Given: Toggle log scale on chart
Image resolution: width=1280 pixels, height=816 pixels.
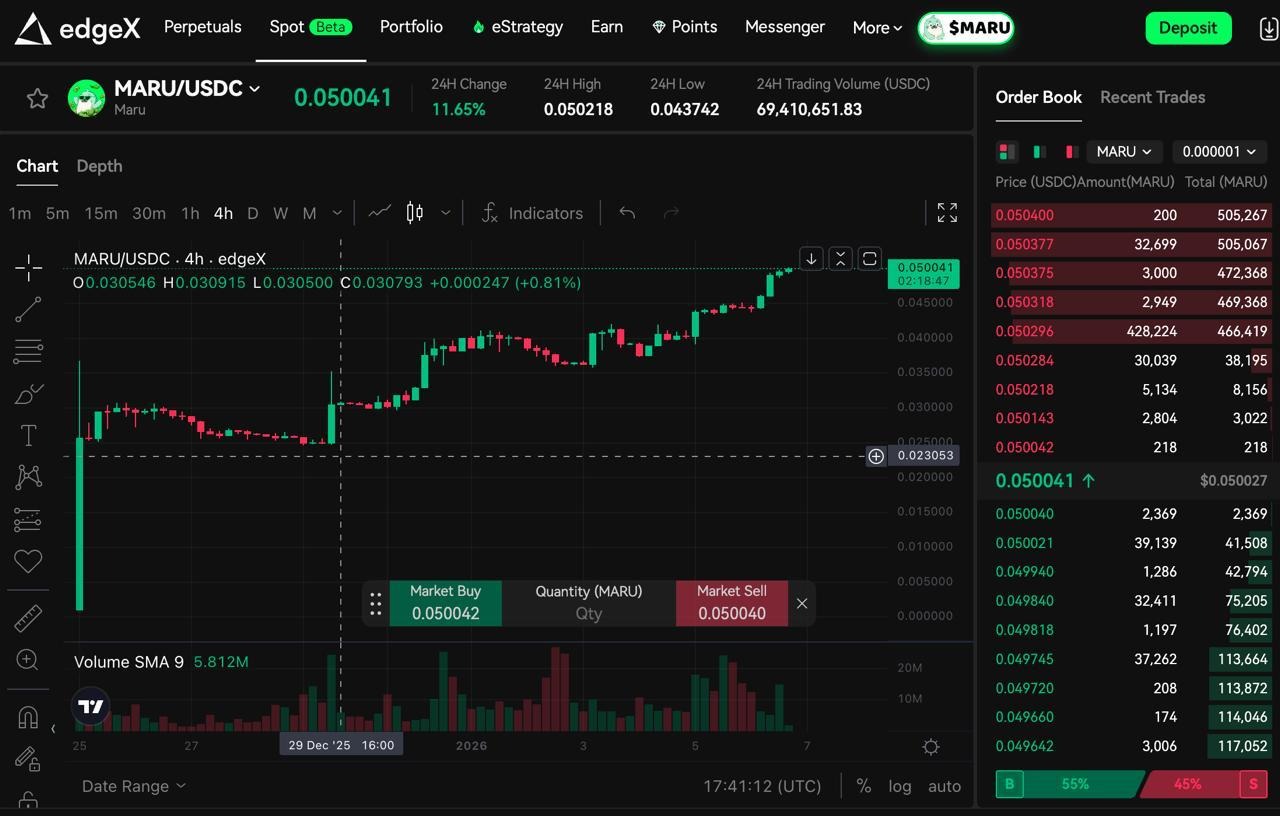Looking at the screenshot, I should point(900,786).
